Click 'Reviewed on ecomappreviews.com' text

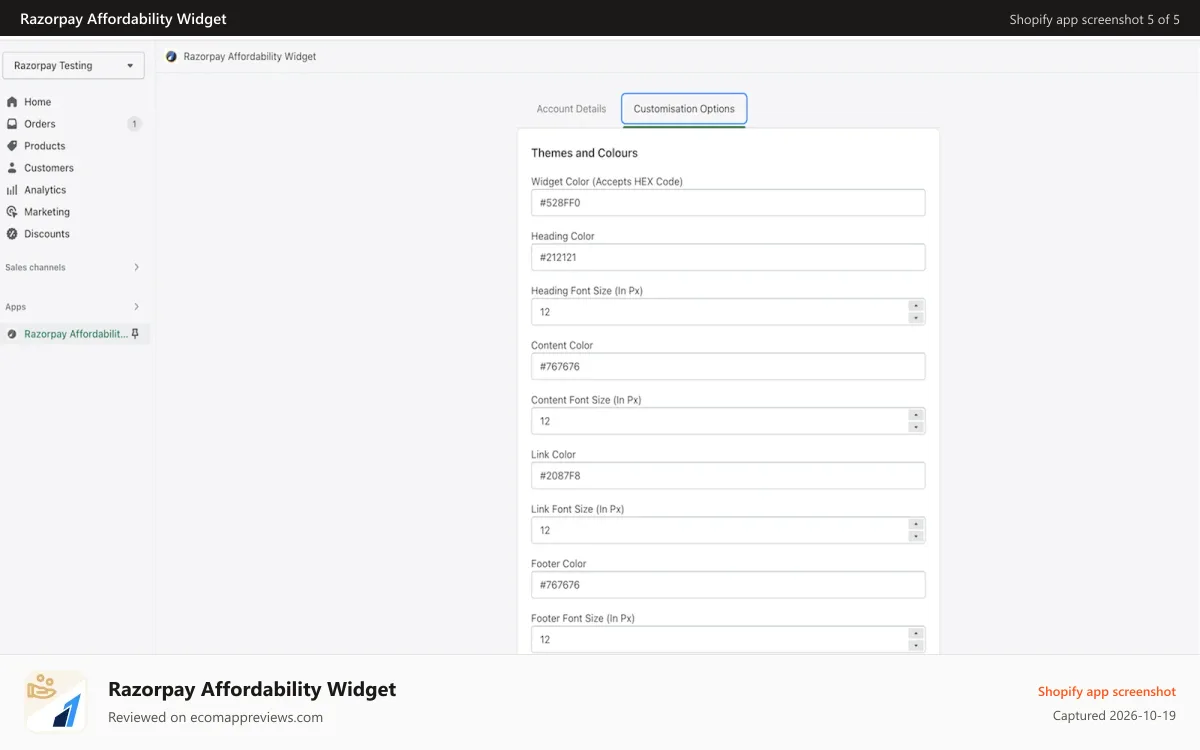(x=215, y=717)
